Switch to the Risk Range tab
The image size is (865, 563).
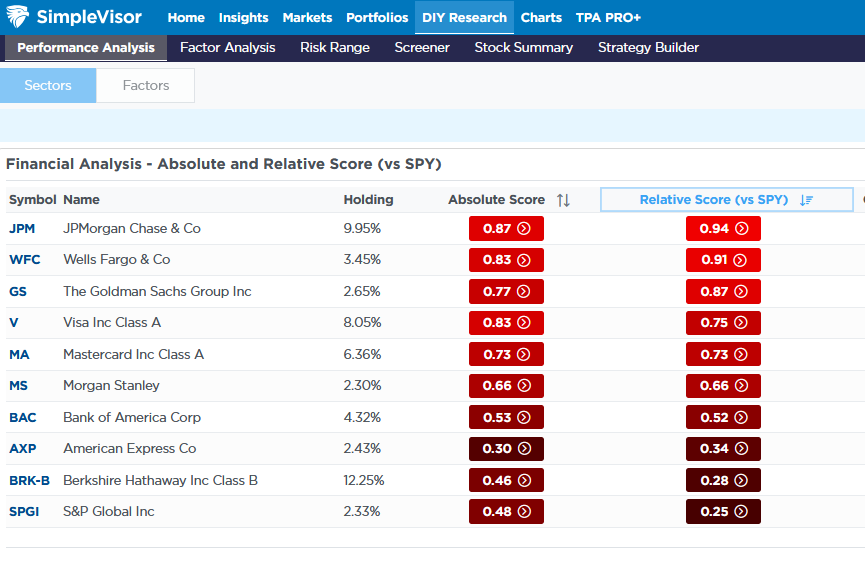tap(335, 48)
